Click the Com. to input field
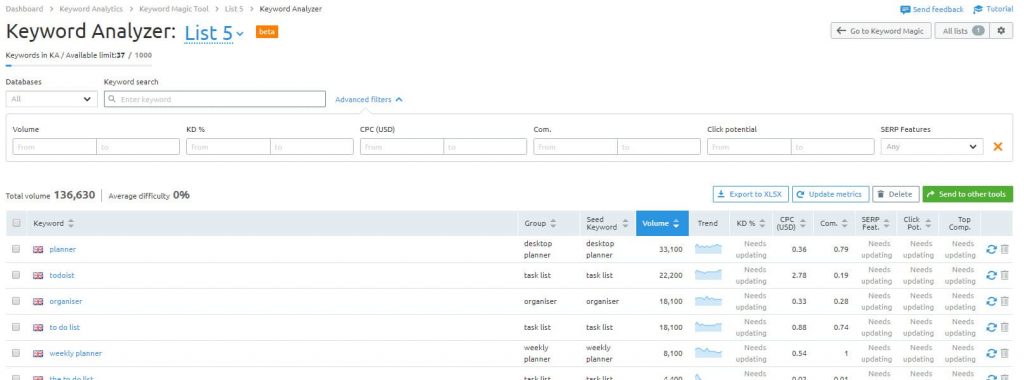Image resolution: width=1024 pixels, height=380 pixels. [x=659, y=147]
